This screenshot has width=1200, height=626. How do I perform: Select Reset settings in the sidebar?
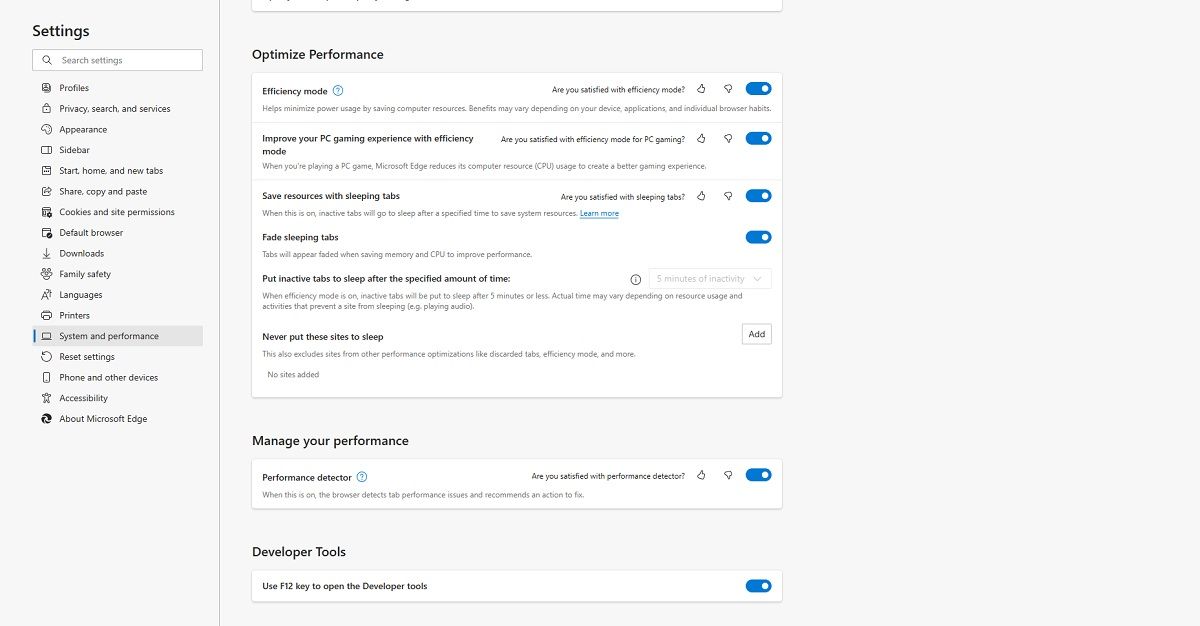(x=86, y=357)
